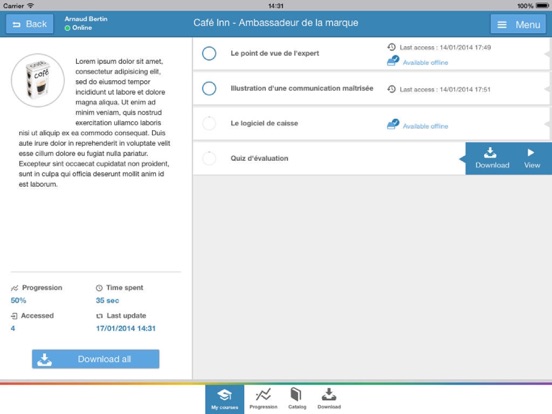Expand the arrow on Illustration d'une communication row
This screenshot has width=552, height=414.
click(x=547, y=88)
